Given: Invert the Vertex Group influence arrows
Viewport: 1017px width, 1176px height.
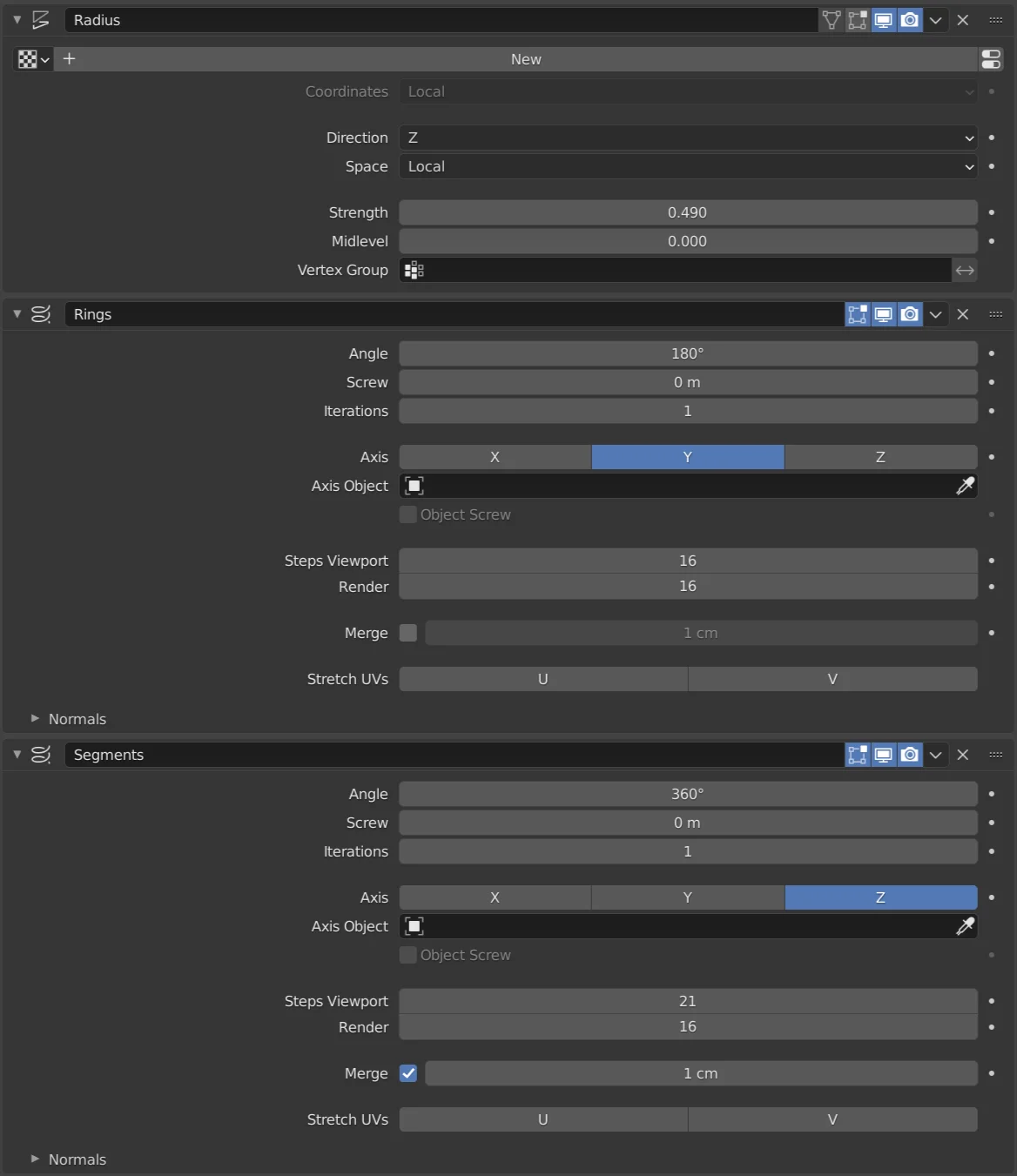Looking at the screenshot, I should tap(965, 271).
